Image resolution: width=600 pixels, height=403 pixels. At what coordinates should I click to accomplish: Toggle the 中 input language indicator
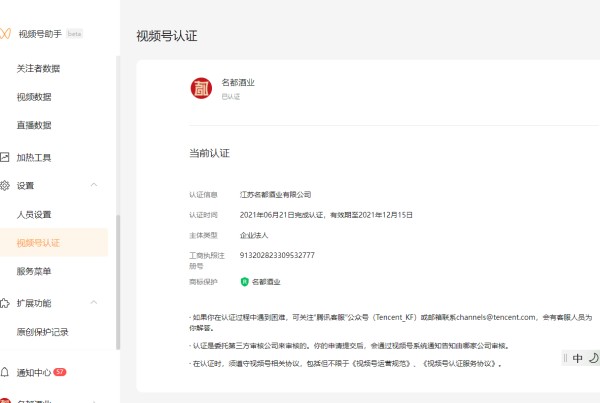577,358
